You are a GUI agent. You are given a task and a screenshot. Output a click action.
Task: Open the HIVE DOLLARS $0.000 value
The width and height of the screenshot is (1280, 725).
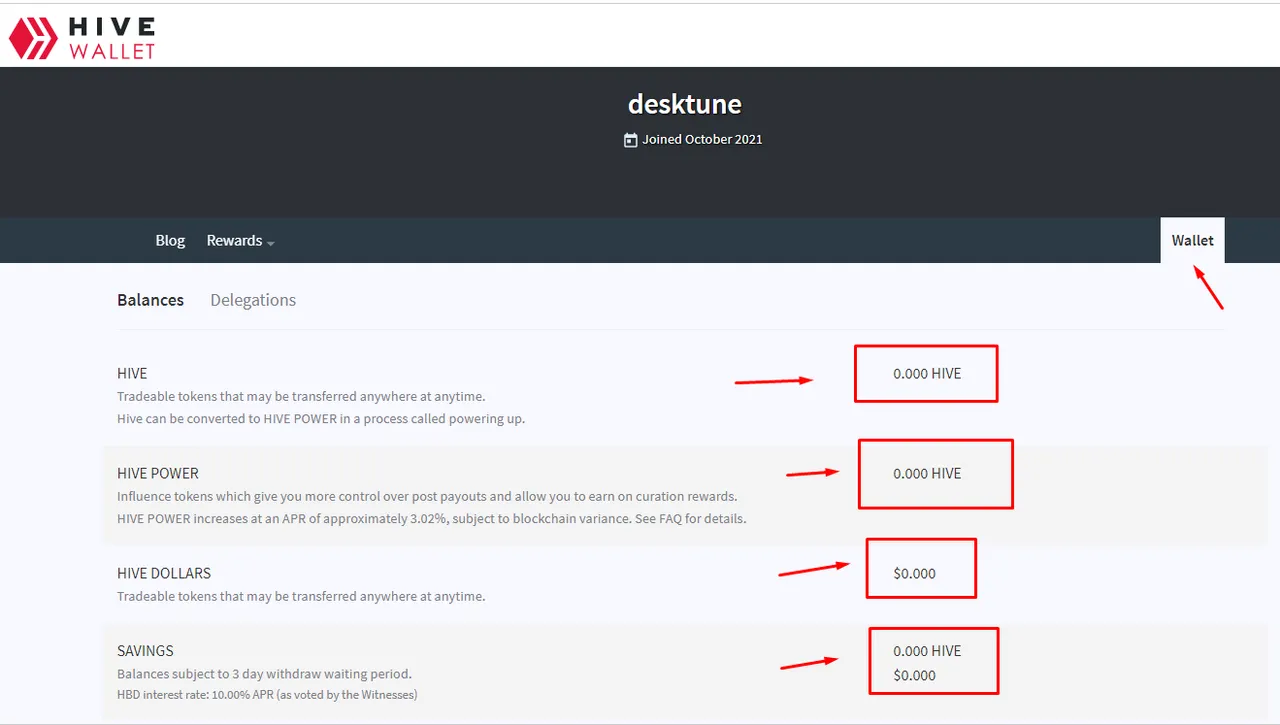point(915,573)
